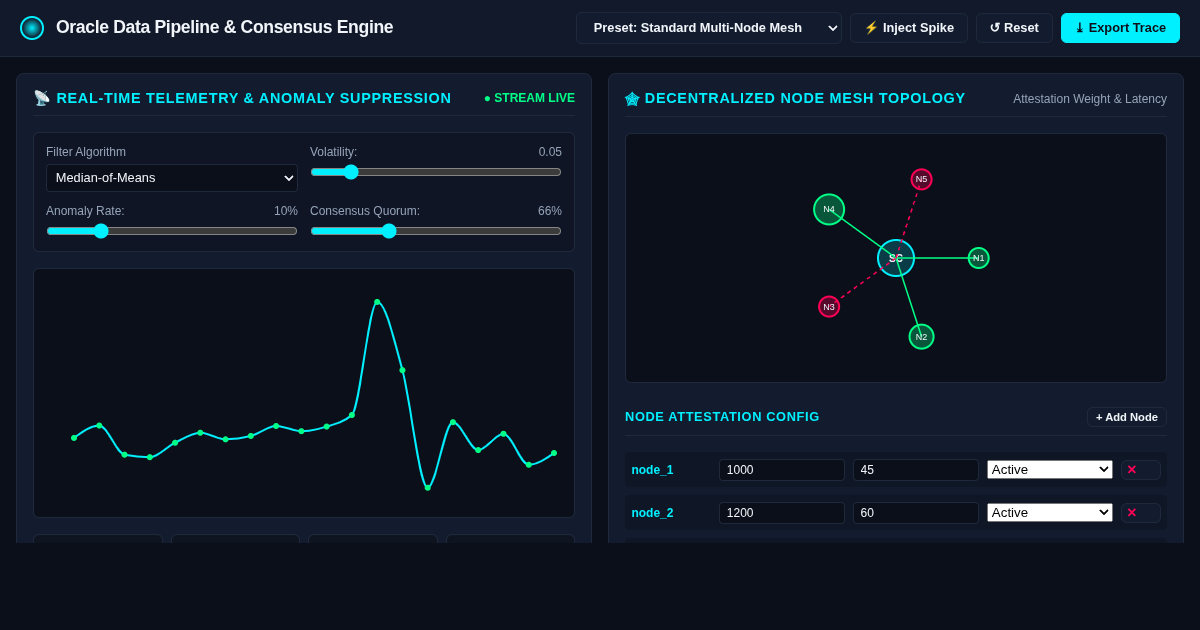Viewport: 1200px width, 630px height.
Task: Click node_2 latency field showing 60
Action: click(x=916, y=513)
